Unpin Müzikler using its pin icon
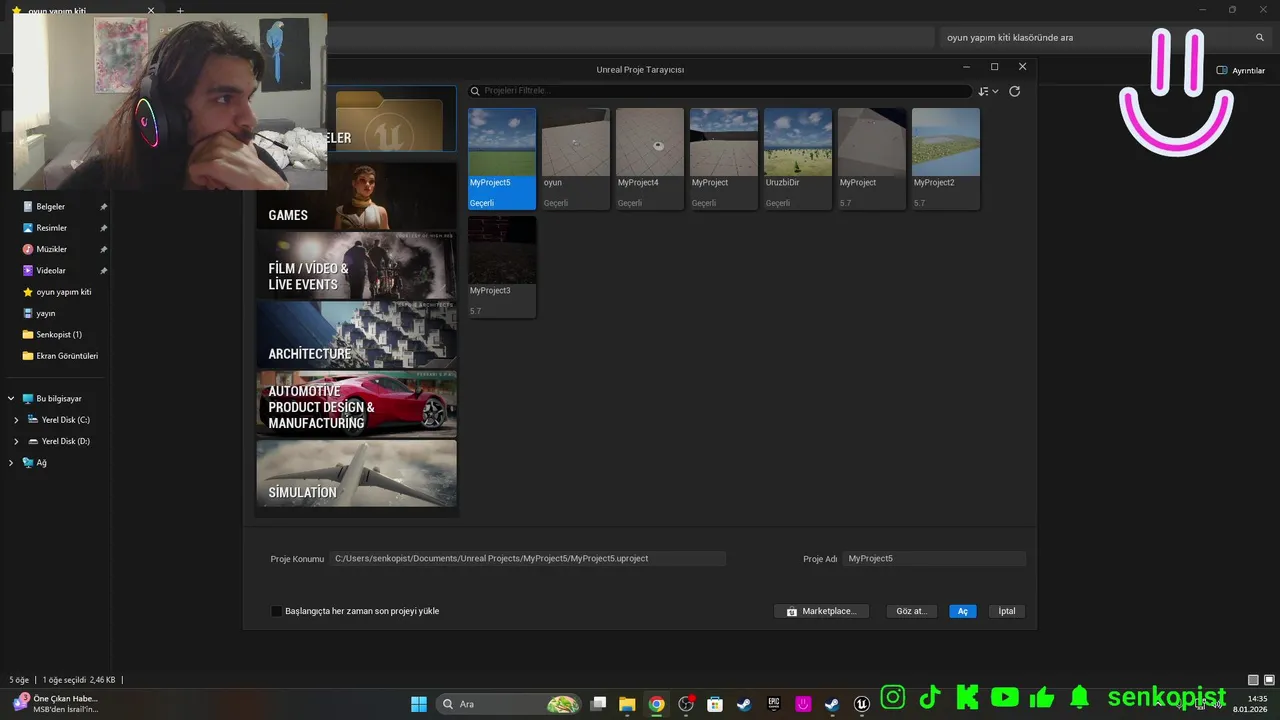Screen dimensions: 1280x720 (103, 249)
